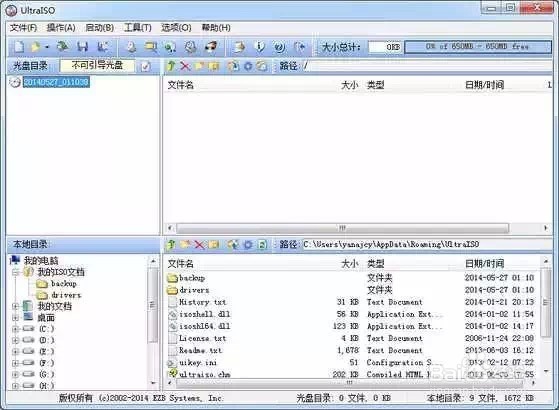Screen dimensions: 559x410
Task: Sort local files by 大小 column
Action: coord(350,263)
